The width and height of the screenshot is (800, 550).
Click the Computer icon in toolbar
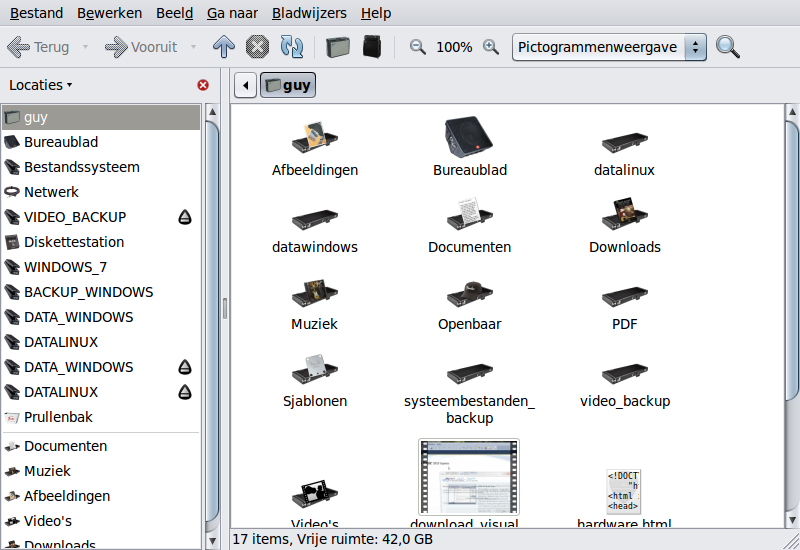(373, 47)
